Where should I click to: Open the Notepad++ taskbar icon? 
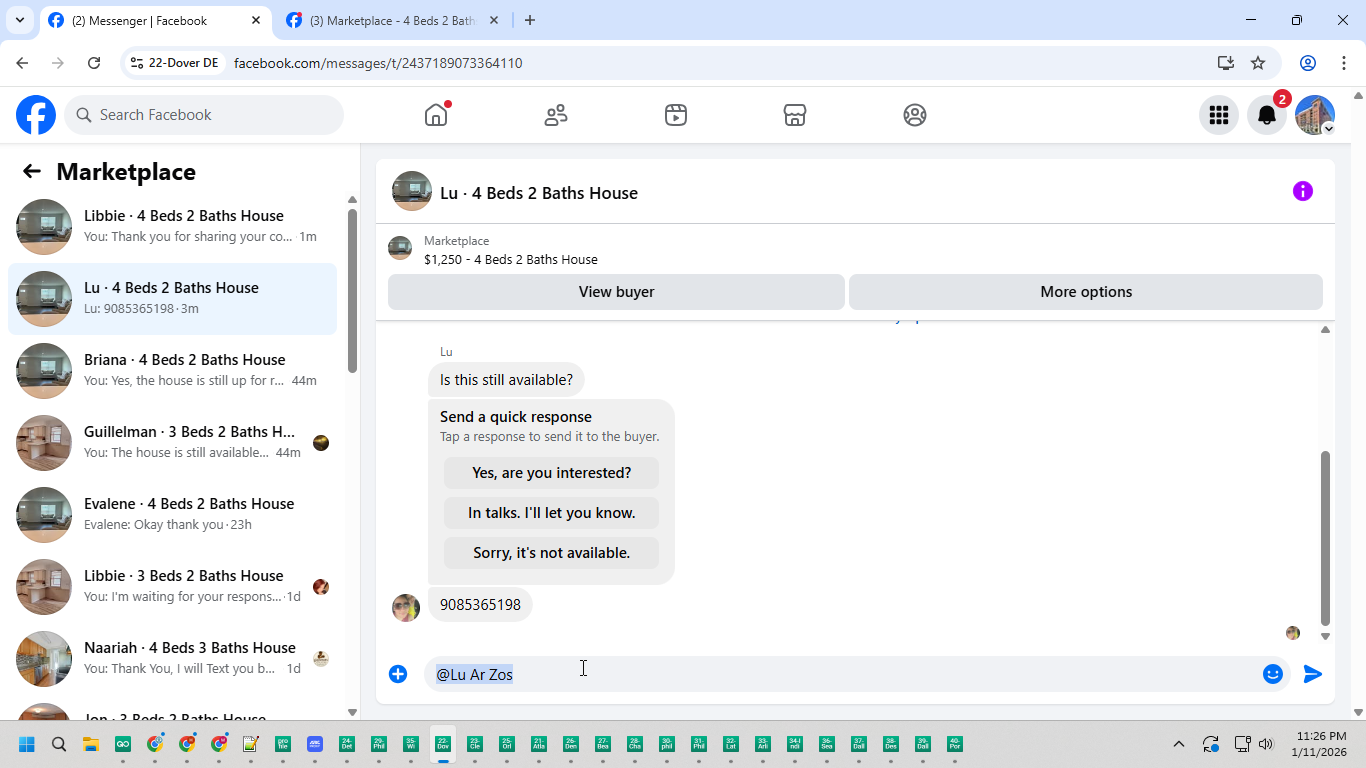pos(250,744)
